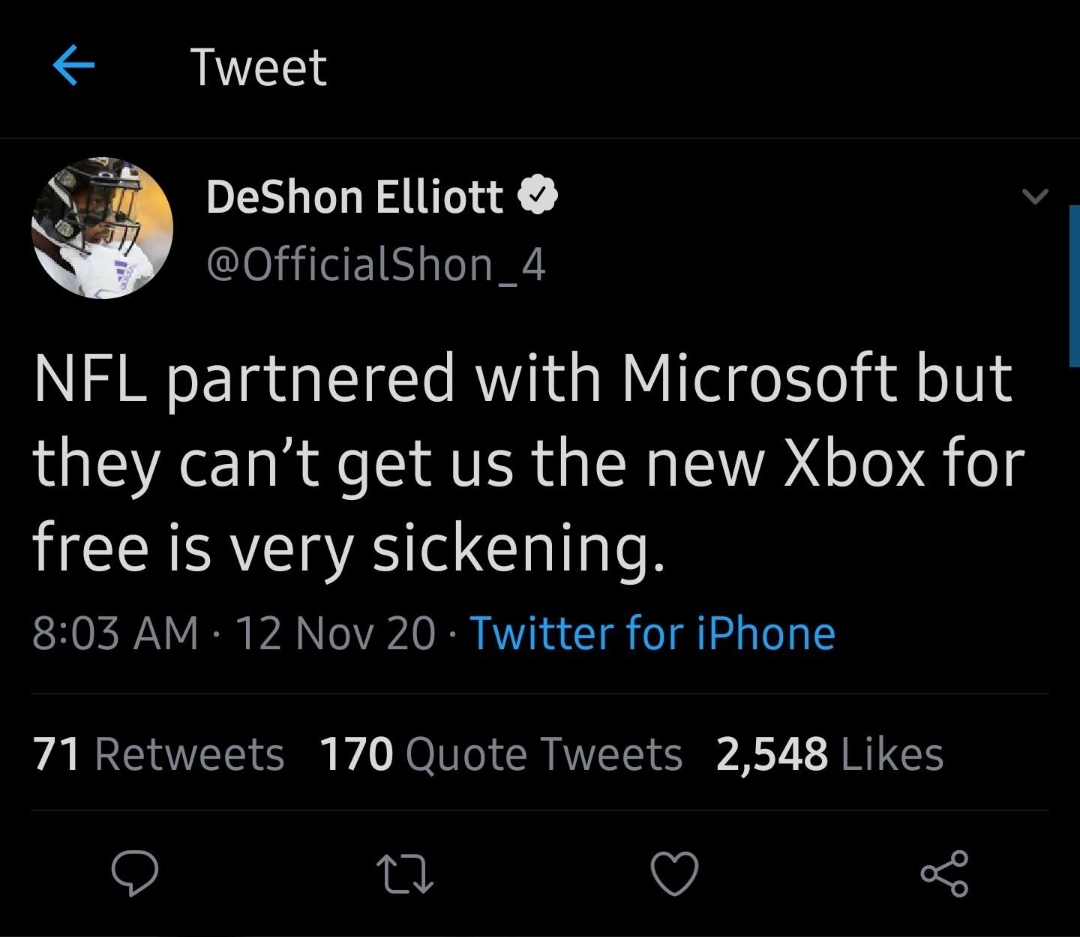Expand the tweet options chevron

click(x=1036, y=197)
